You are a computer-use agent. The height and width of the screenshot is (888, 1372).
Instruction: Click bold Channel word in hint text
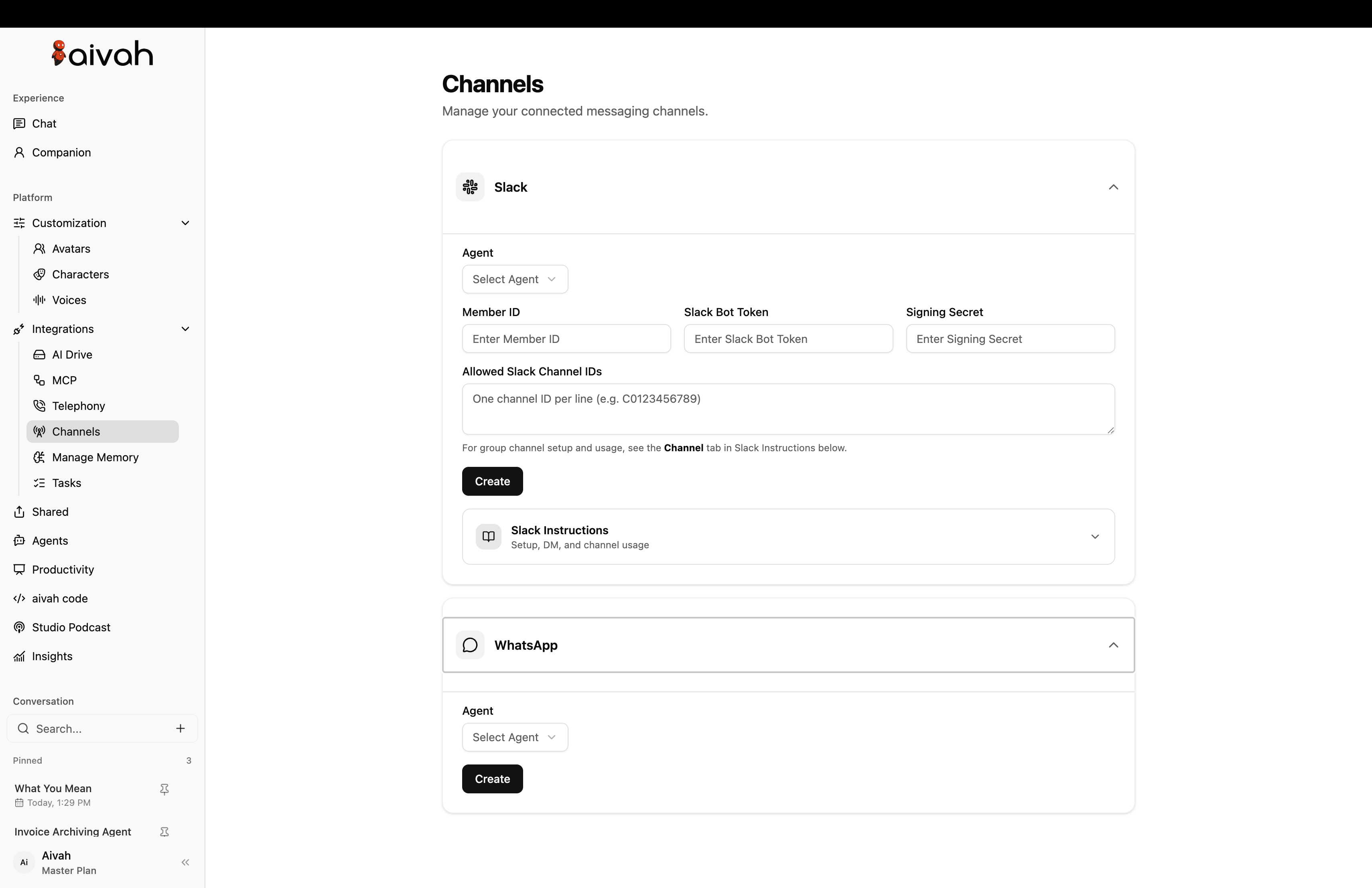click(683, 448)
